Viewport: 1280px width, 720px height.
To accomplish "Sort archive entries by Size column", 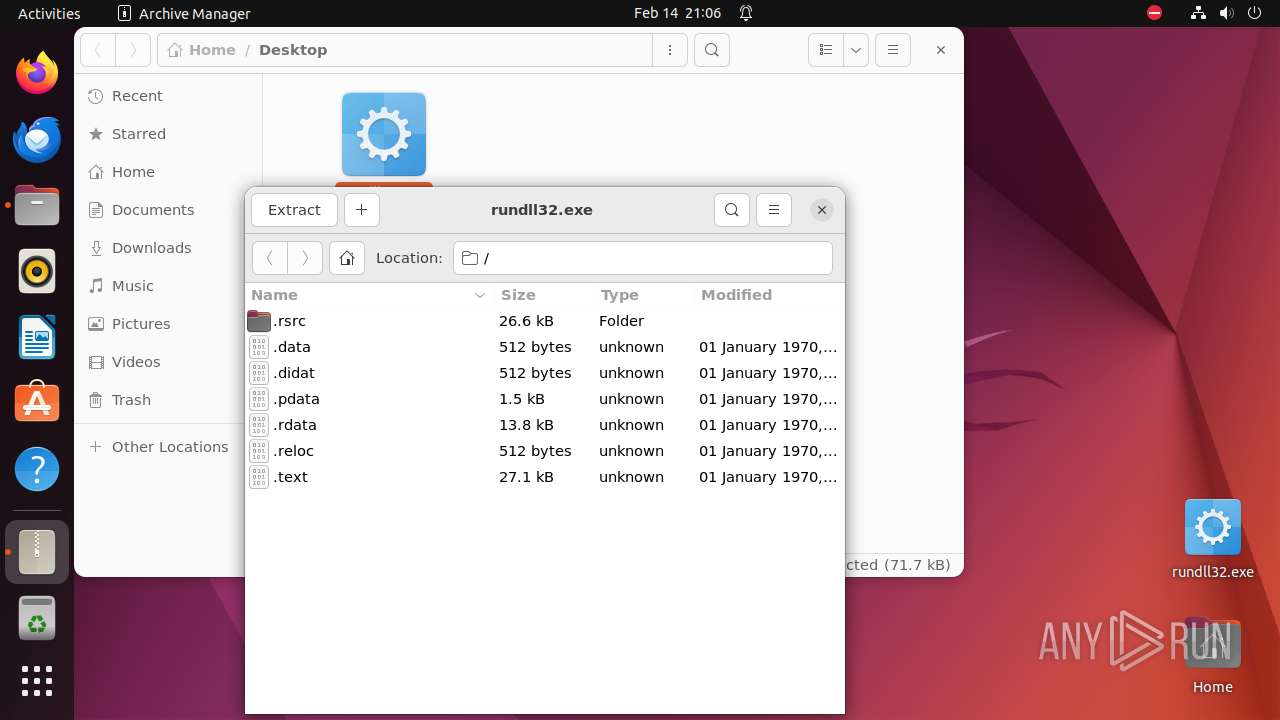I will coord(543,295).
